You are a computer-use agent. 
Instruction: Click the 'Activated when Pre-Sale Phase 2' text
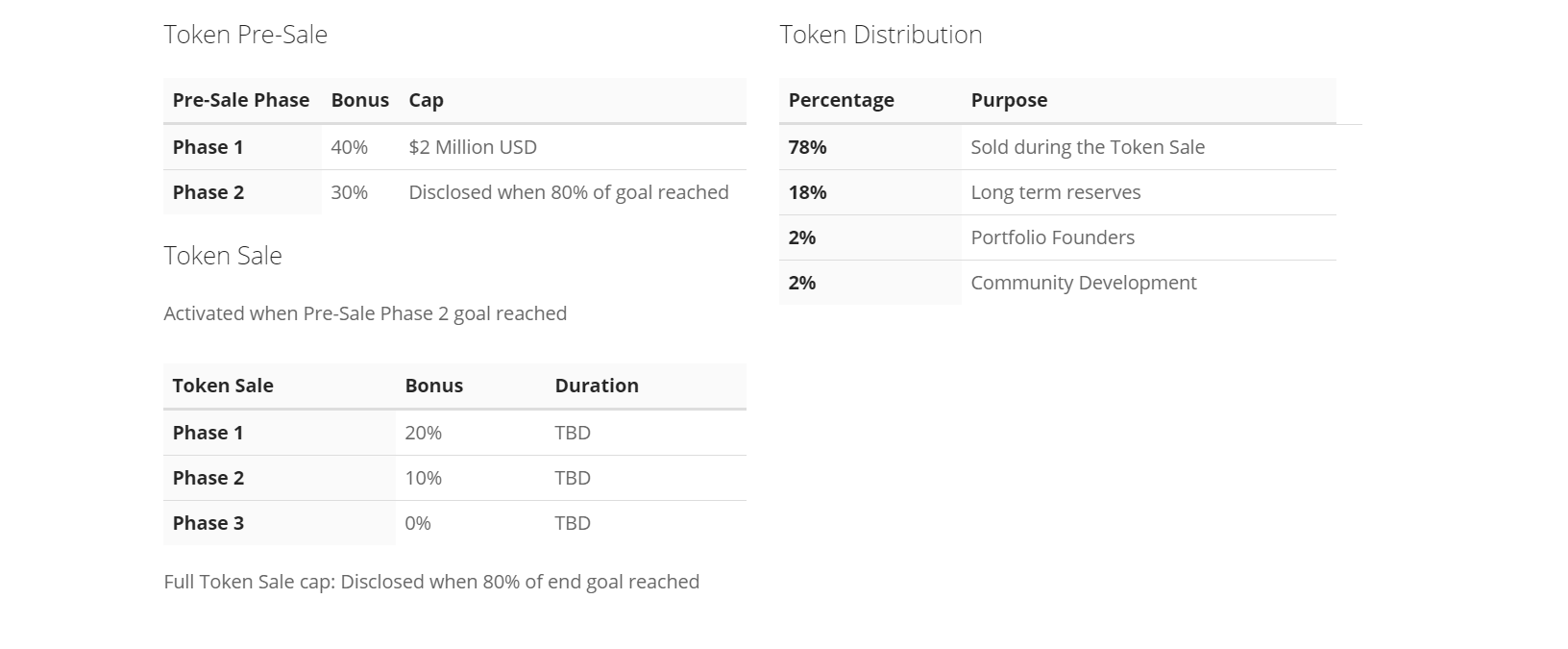point(365,313)
